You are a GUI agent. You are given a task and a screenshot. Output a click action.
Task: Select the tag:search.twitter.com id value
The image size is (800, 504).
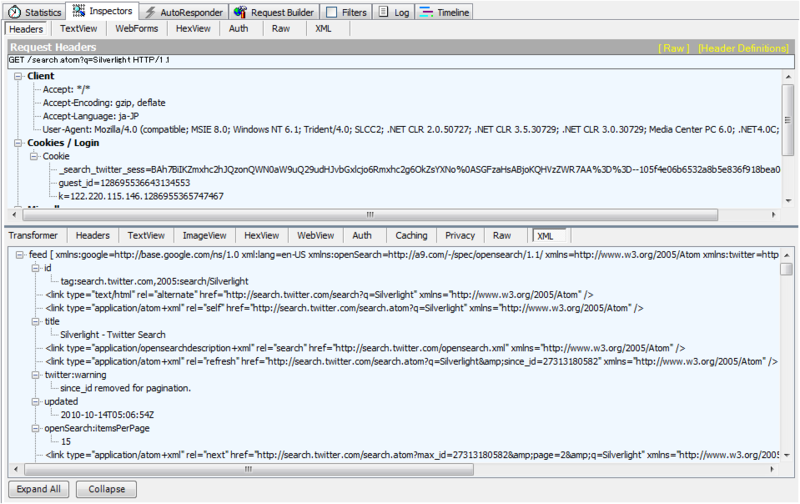(154, 281)
